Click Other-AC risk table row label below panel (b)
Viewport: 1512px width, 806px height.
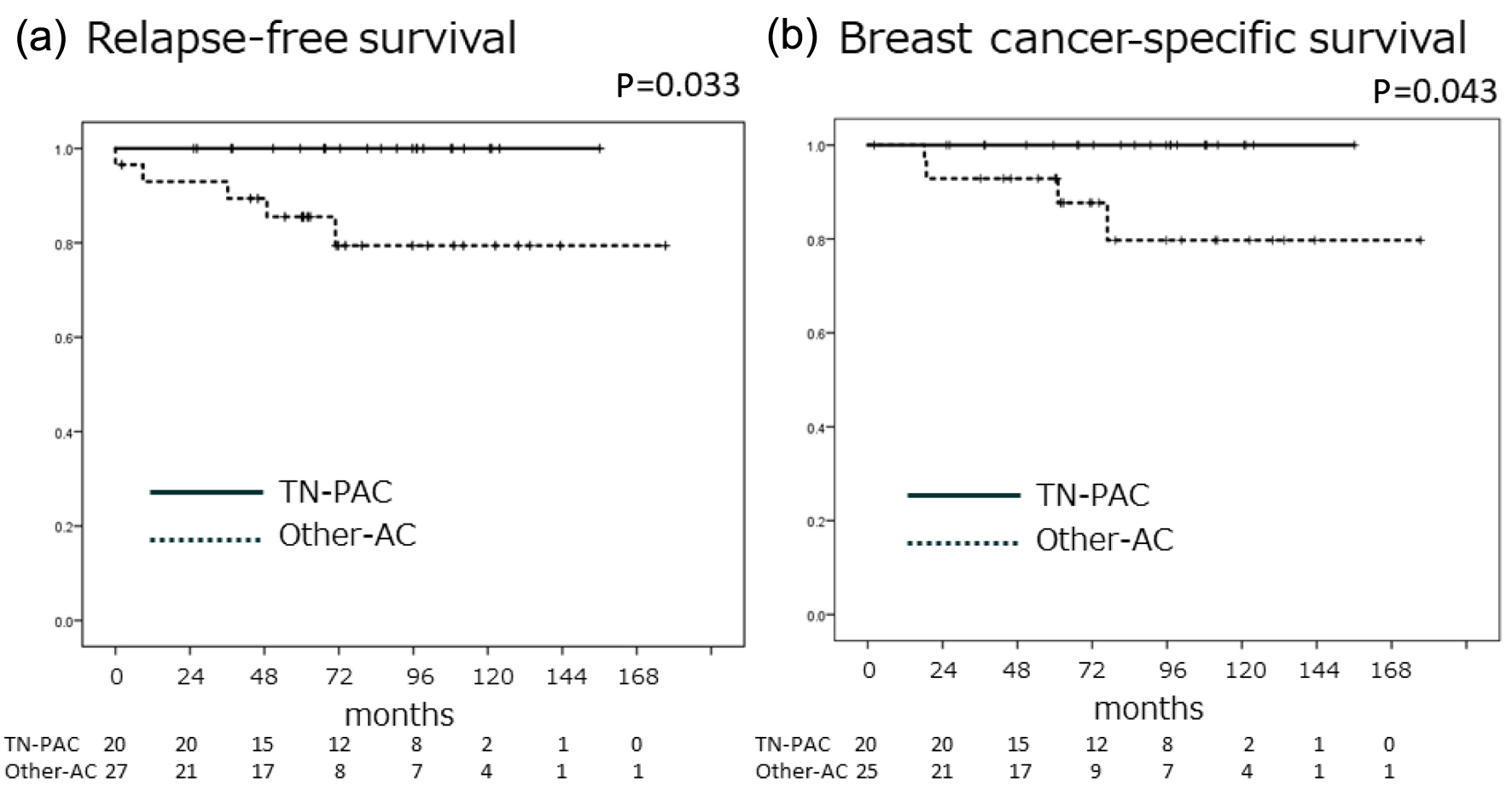pyautogui.click(x=801, y=772)
